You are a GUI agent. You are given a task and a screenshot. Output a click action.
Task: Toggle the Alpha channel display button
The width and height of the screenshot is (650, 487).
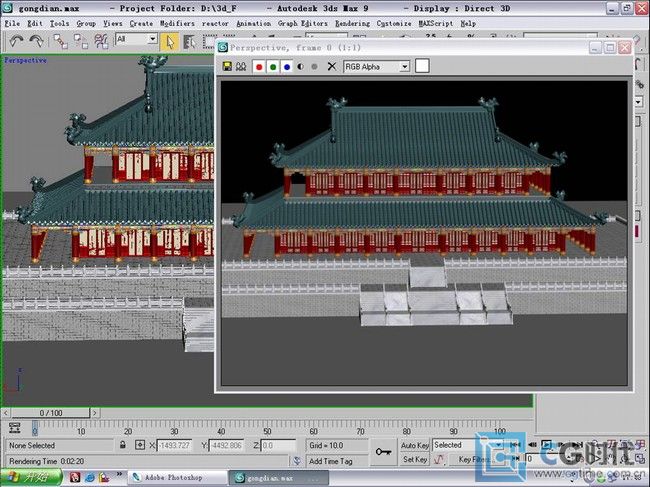pos(301,66)
